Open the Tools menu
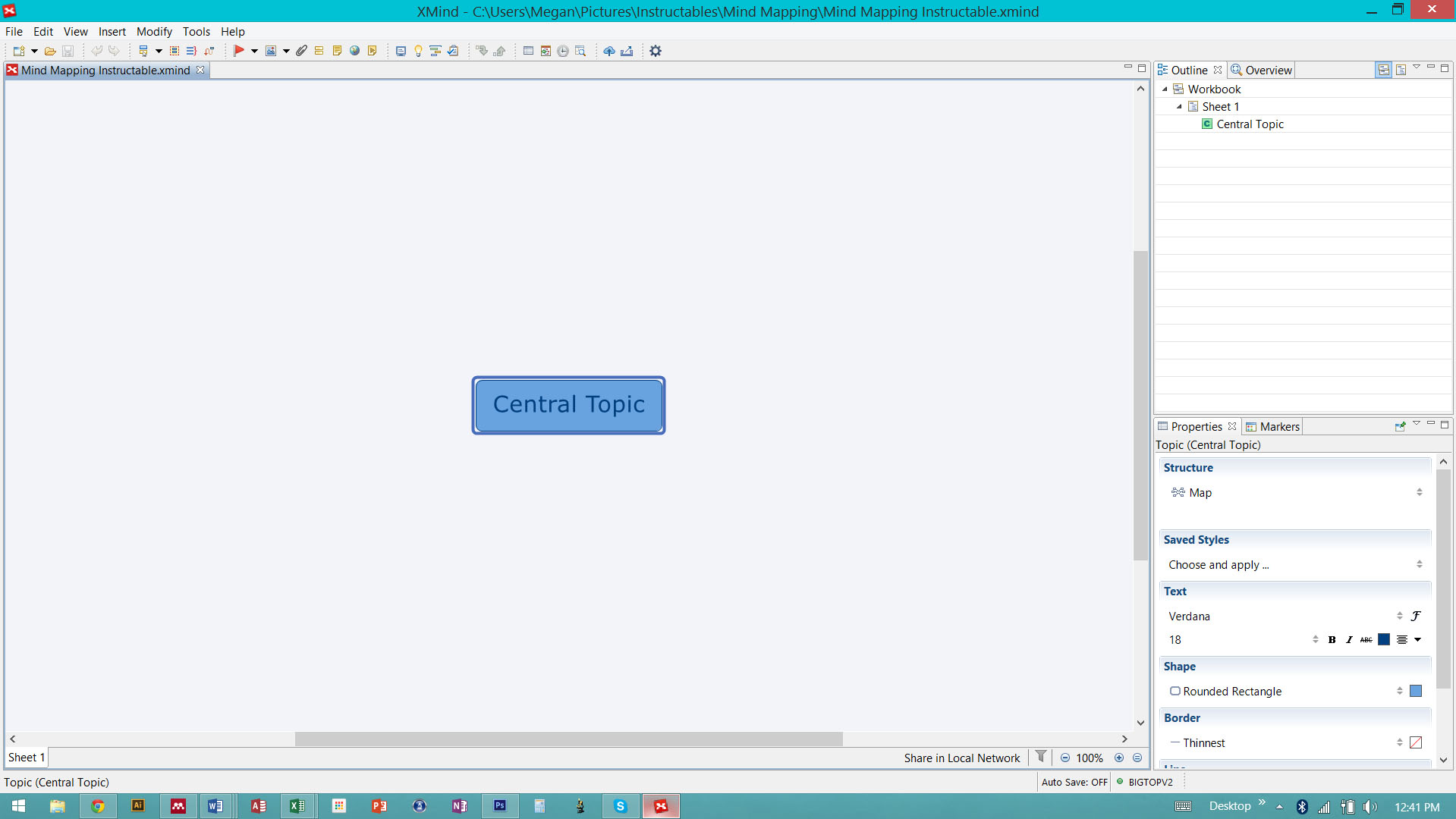 (x=197, y=32)
